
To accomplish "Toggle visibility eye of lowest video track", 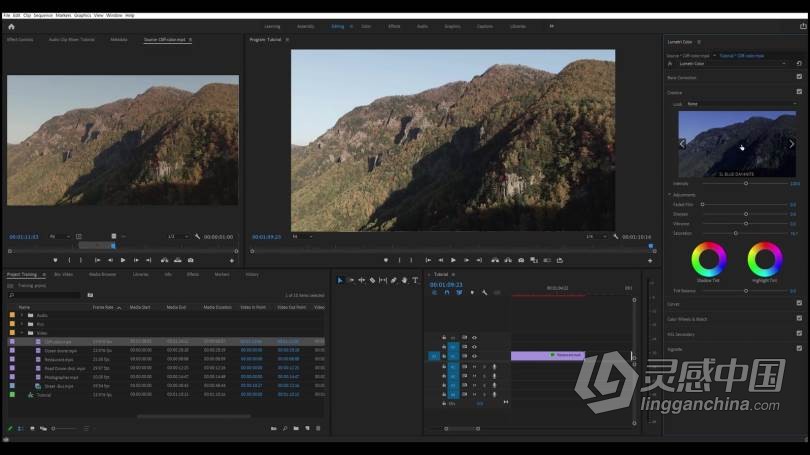I will tap(474, 356).
